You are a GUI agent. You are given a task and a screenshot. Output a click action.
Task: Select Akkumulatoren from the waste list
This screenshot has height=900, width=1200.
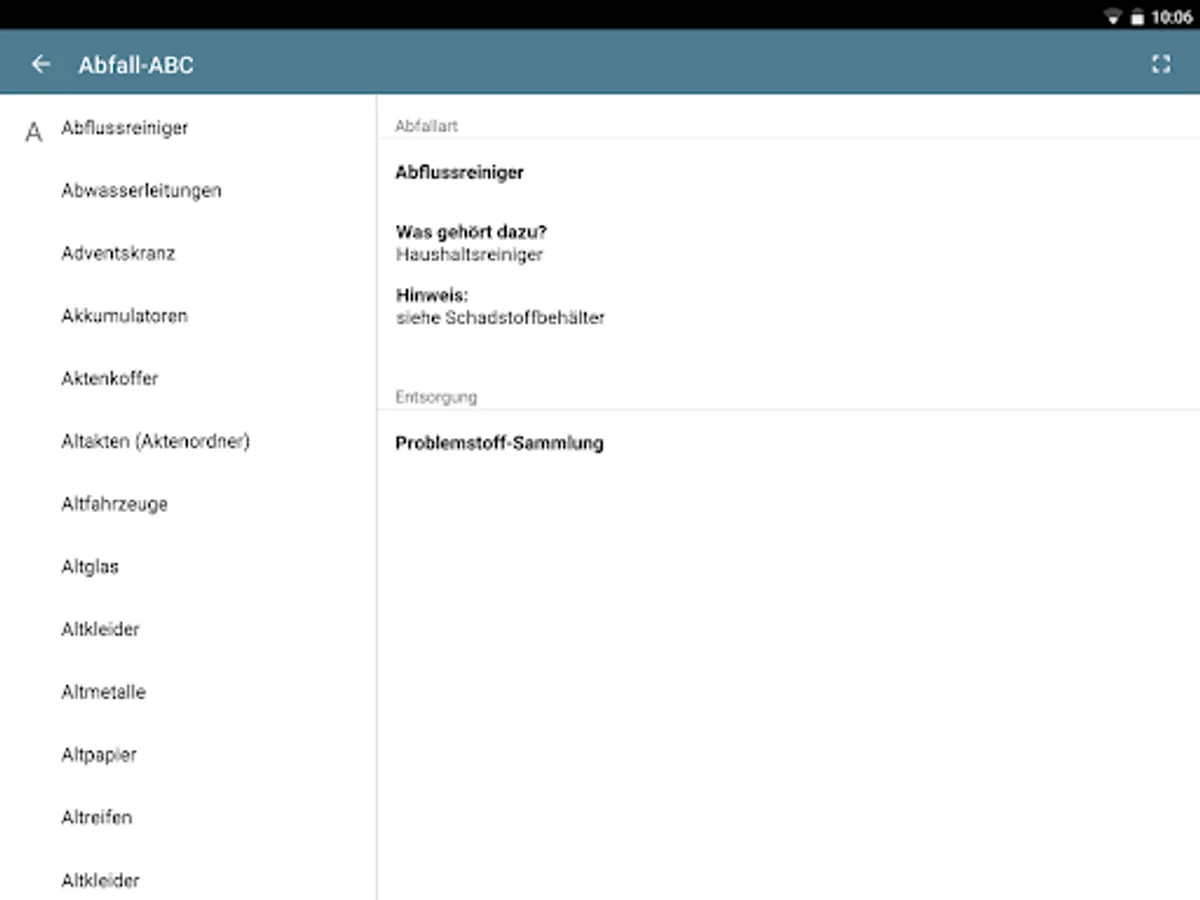[124, 316]
